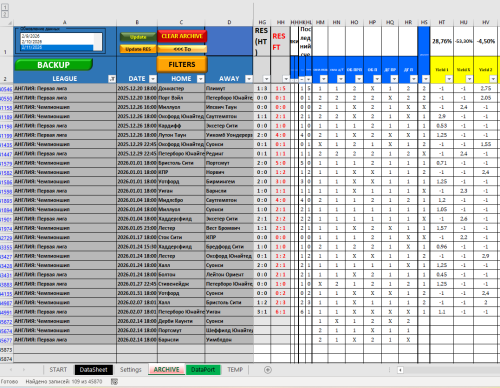Click the 28,76% yield cell

click(x=442, y=41)
